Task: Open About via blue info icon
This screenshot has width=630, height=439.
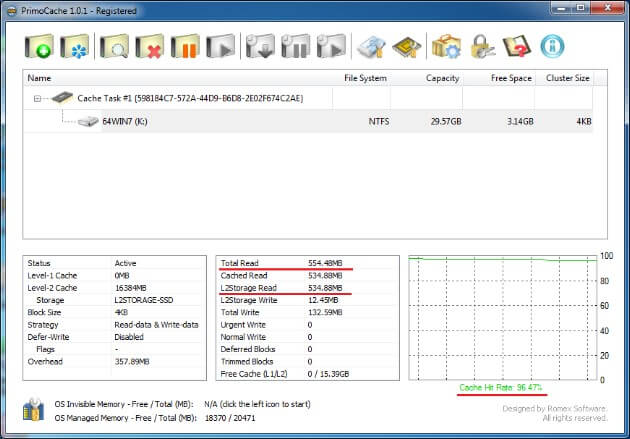Action: [x=552, y=46]
